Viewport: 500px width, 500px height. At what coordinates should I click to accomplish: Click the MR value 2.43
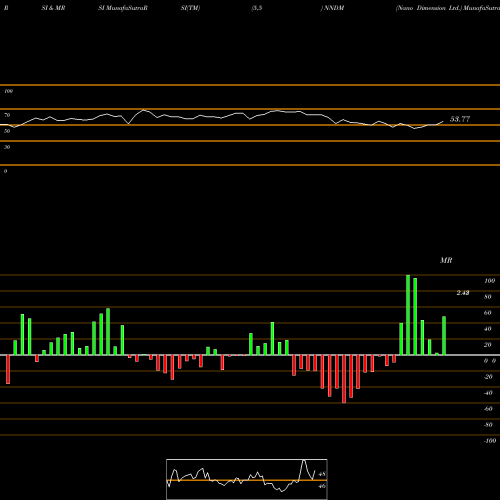click(463, 293)
